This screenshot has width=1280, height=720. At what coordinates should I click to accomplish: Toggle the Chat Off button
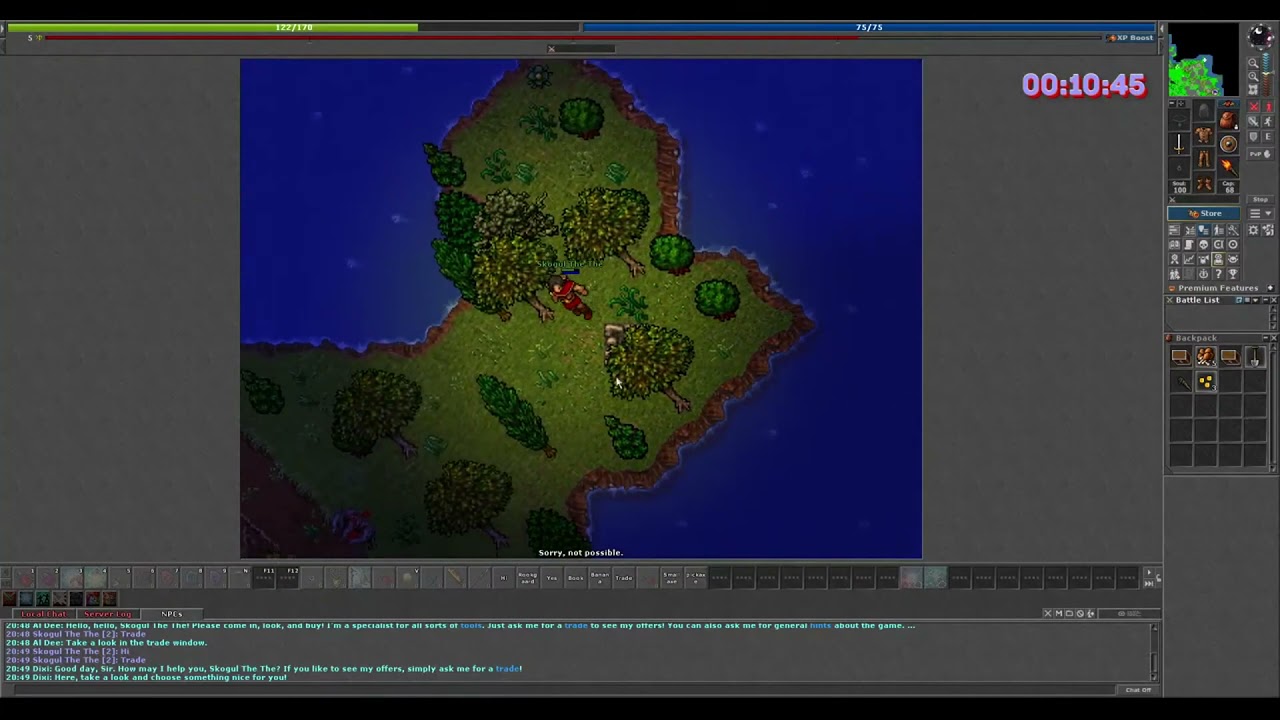pos(1138,690)
